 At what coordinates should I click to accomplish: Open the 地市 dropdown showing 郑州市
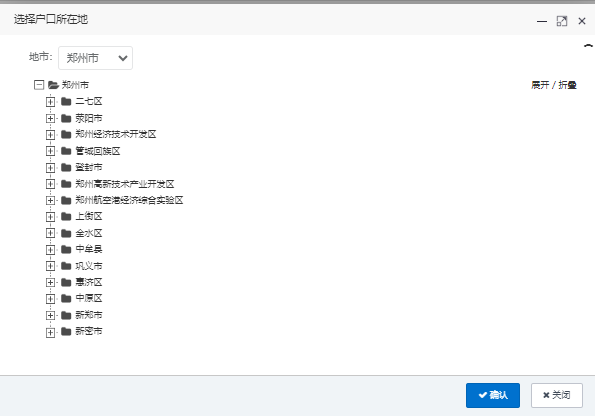pos(95,58)
